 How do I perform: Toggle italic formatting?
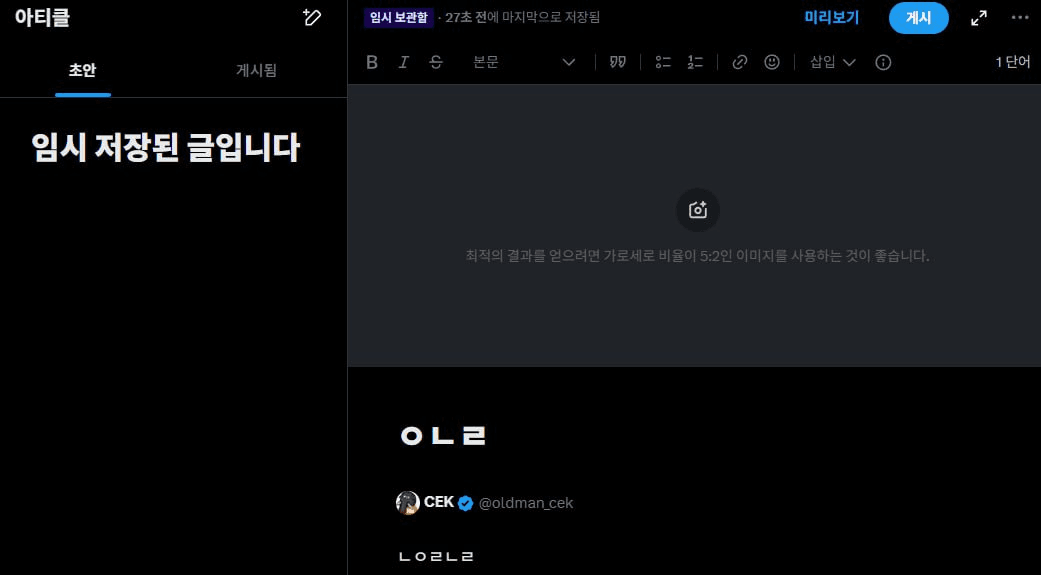pyautogui.click(x=404, y=62)
